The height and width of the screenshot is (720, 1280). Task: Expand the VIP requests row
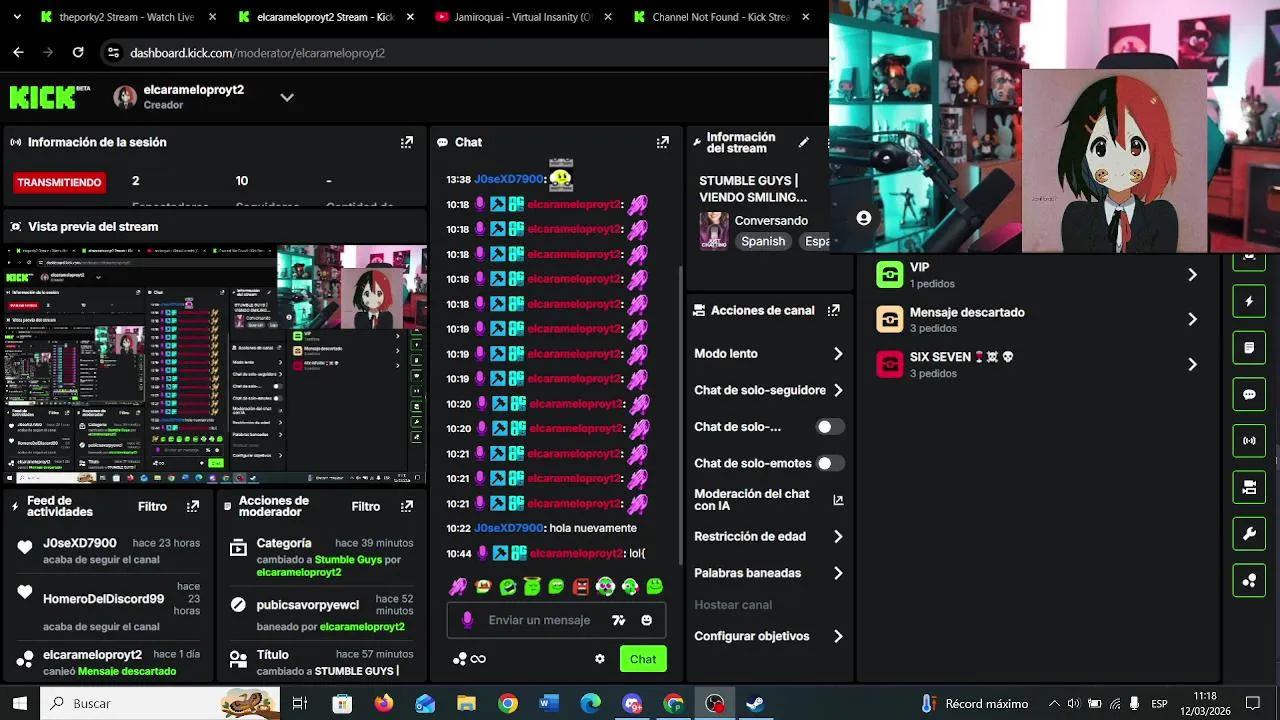[x=1037, y=274]
